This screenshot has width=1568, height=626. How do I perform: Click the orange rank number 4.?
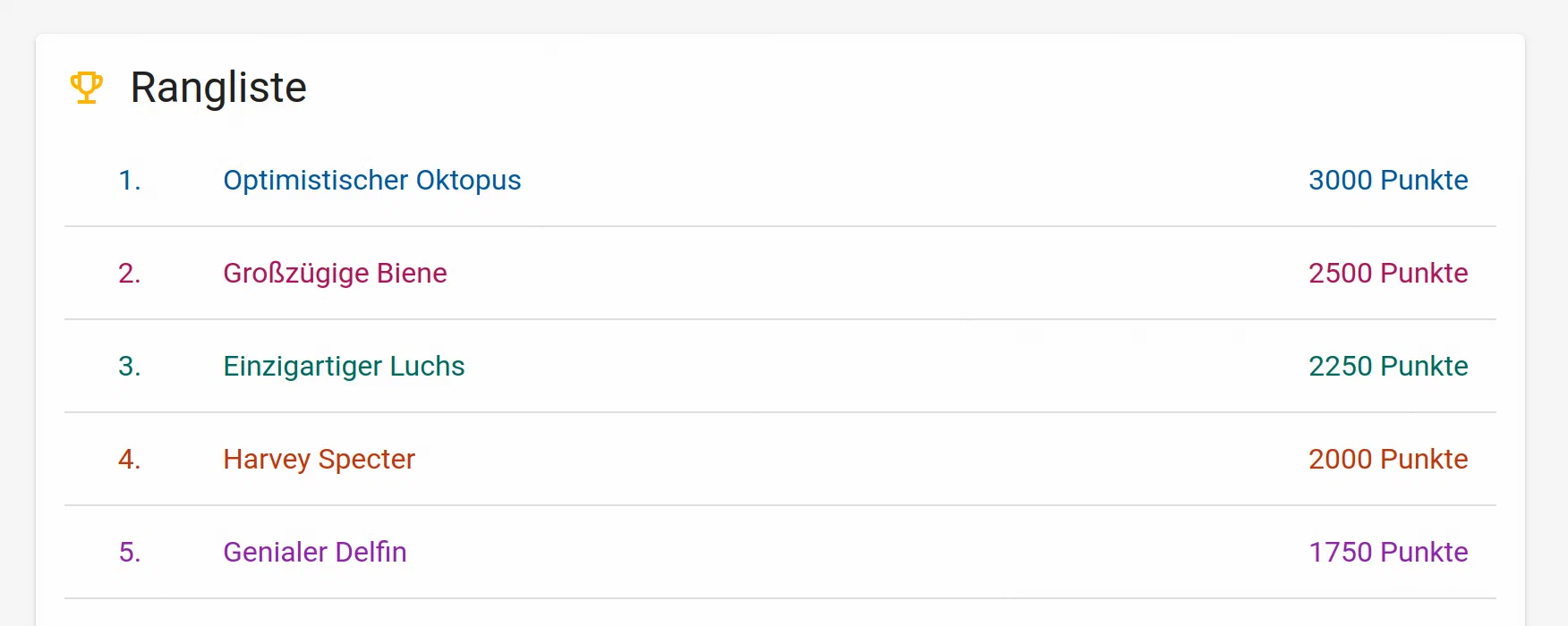130,460
